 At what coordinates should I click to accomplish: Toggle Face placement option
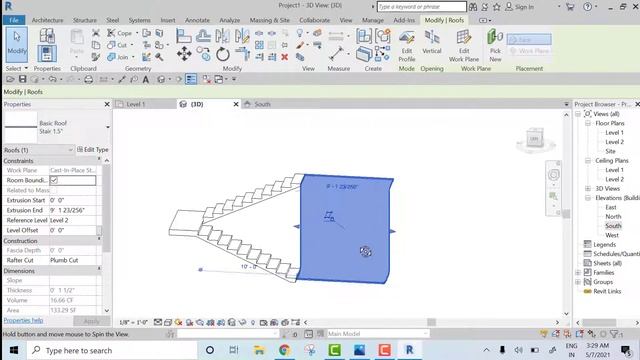click(529, 39)
